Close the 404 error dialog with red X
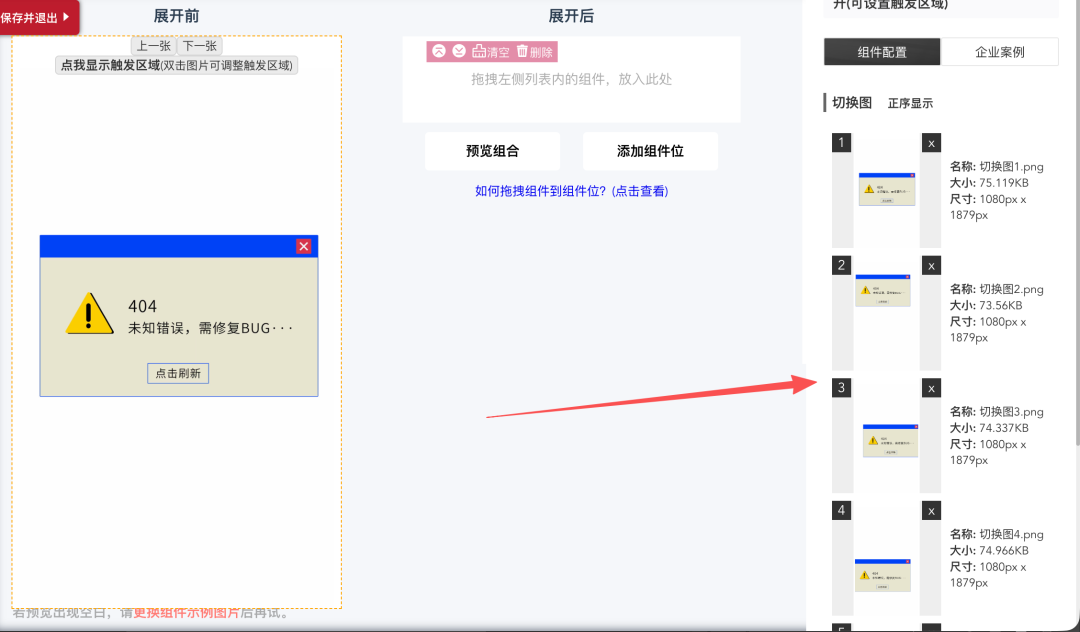Viewport: 1080px width, 632px height. pos(304,246)
